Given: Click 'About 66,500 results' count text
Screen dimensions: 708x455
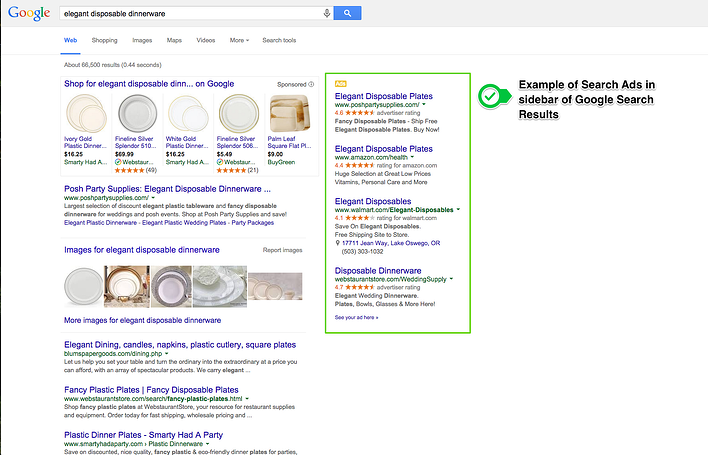Looking at the screenshot, I should pos(112,65).
